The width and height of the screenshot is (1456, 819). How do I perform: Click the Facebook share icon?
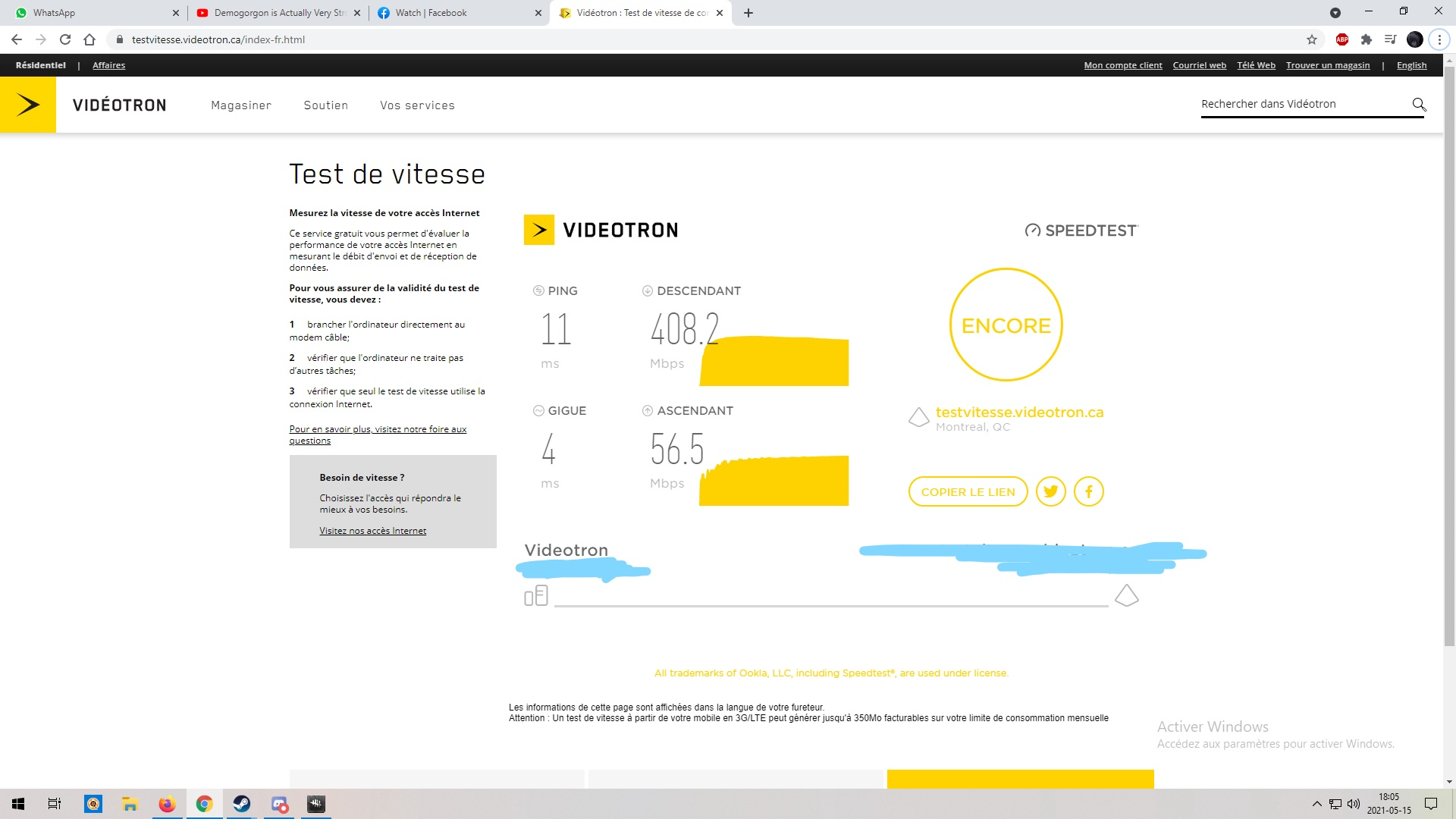[1088, 491]
